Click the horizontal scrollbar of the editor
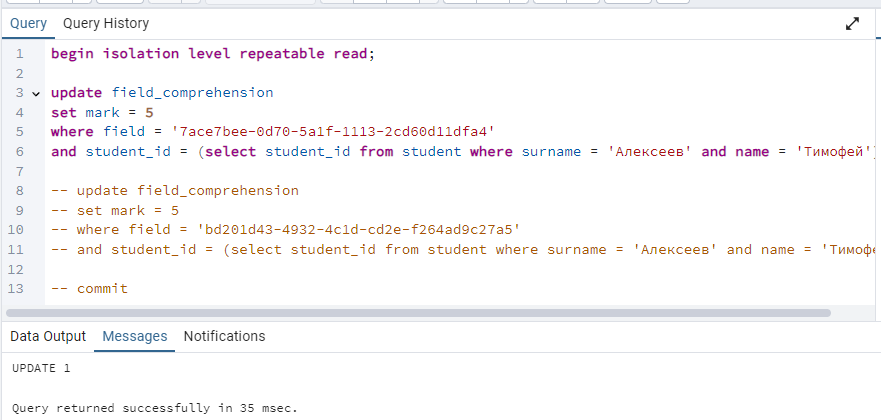The width and height of the screenshot is (881, 420). tap(418, 313)
